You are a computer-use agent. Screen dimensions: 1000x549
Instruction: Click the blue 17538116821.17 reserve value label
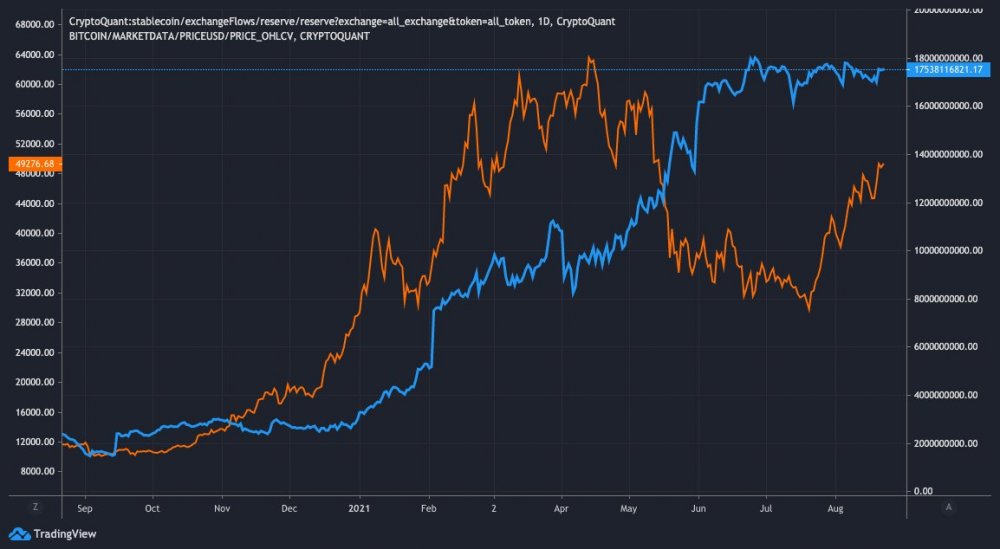click(x=951, y=70)
